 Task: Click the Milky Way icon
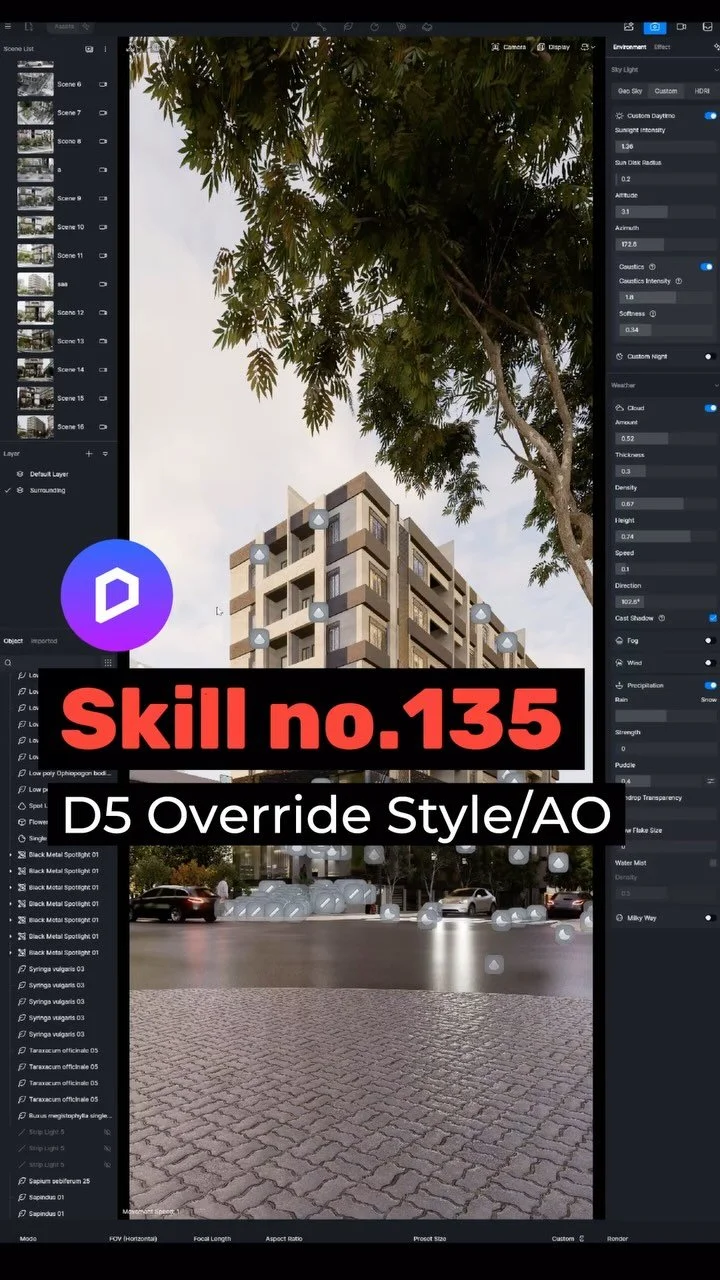(620, 918)
